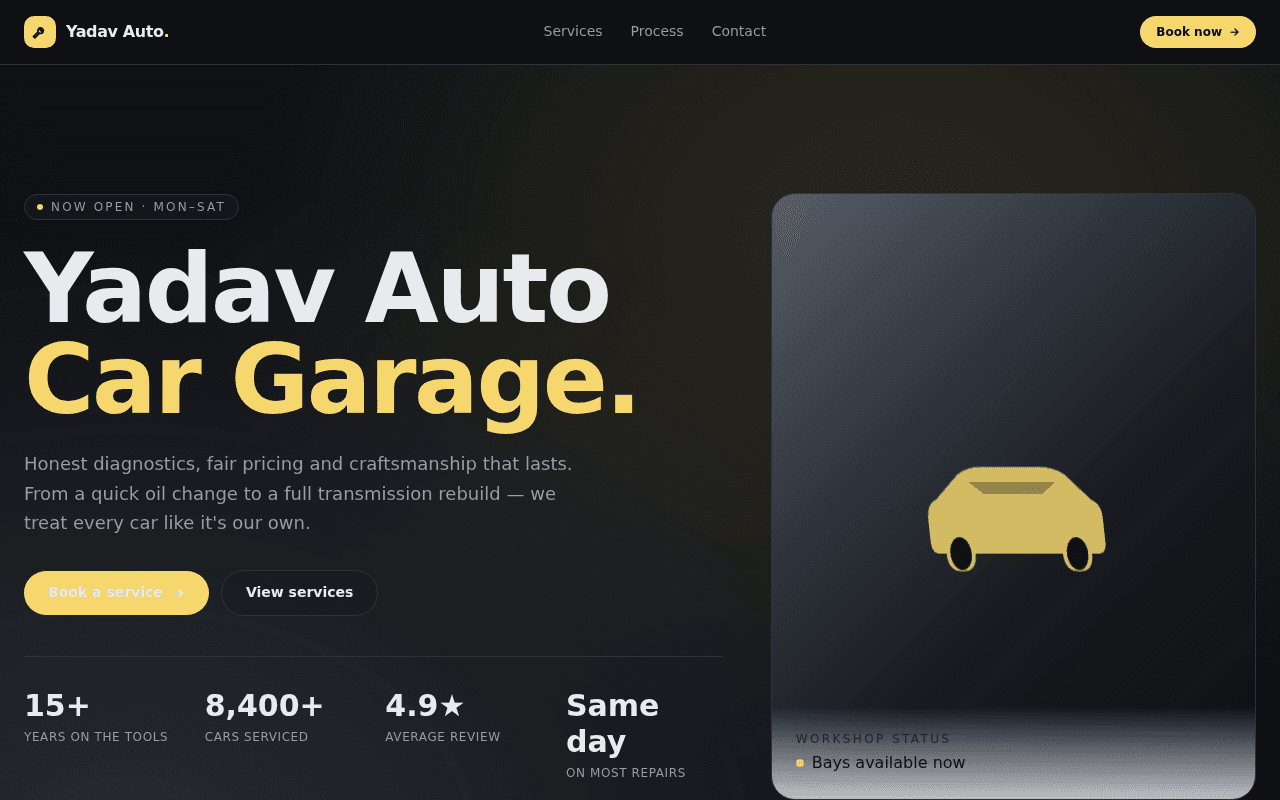Click the View services button

click(299, 593)
